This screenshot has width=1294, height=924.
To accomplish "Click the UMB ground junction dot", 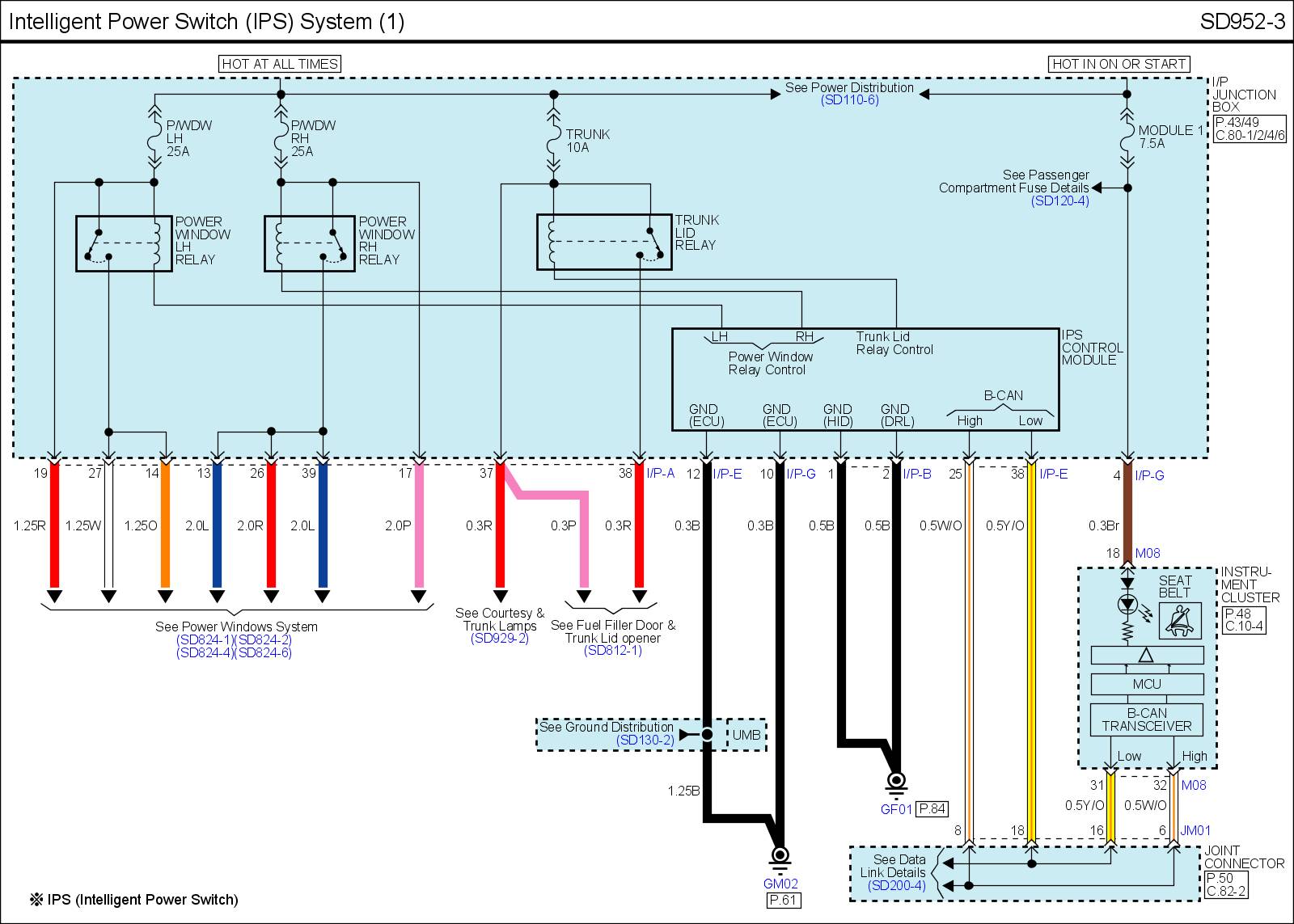I will (x=707, y=735).
